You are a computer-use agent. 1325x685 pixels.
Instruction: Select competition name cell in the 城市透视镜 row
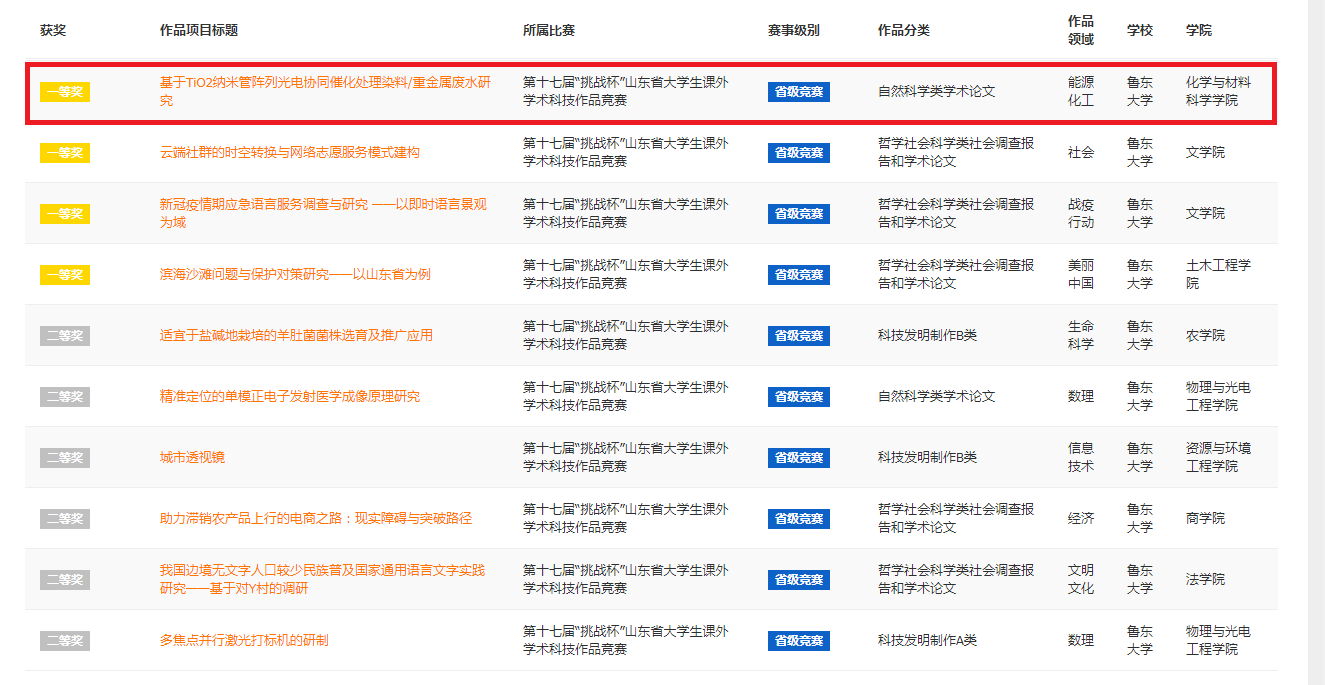626,457
